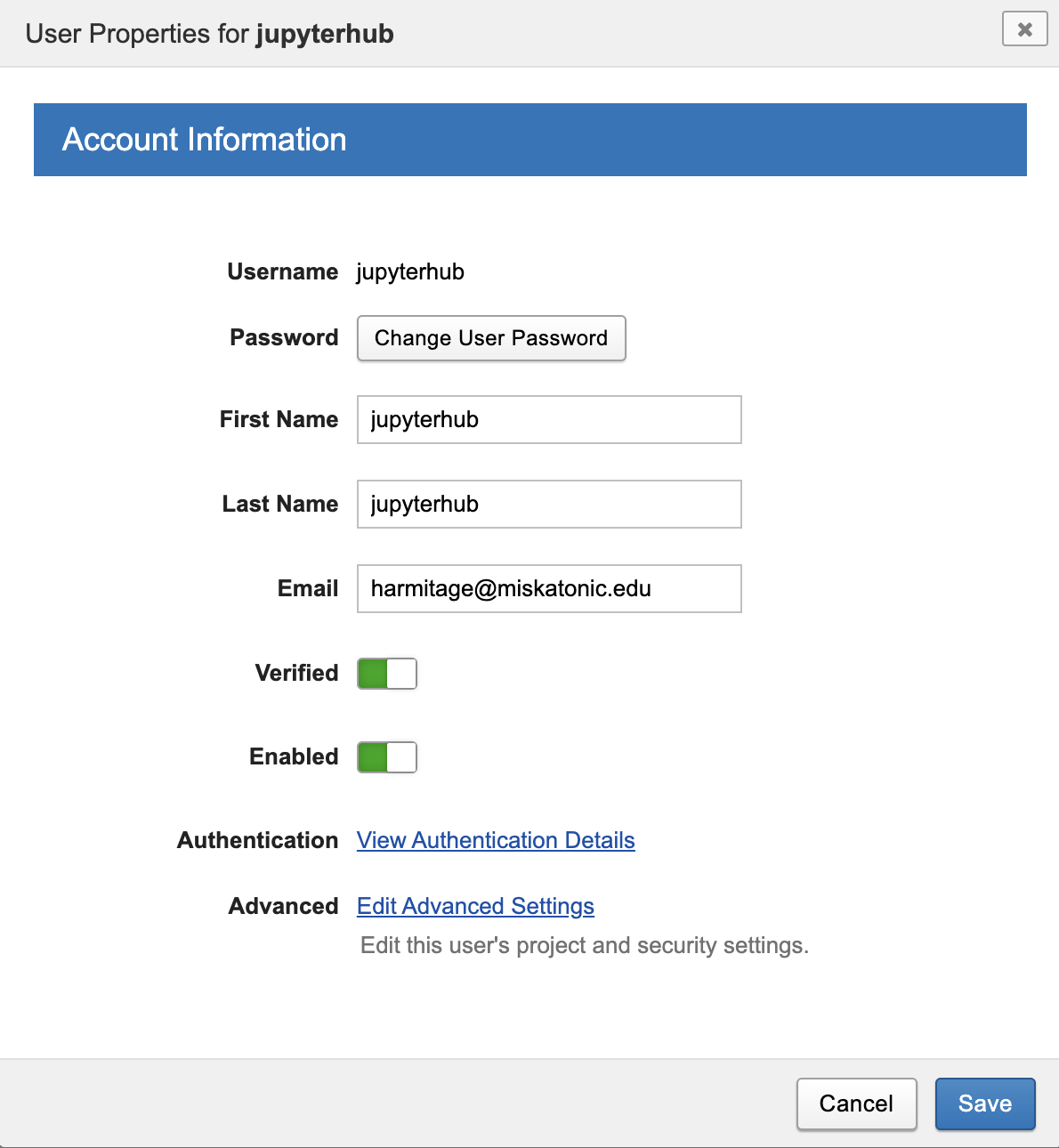Click the Change User Password button
Image resolution: width=1059 pixels, height=1148 pixels.
pyautogui.click(x=491, y=338)
